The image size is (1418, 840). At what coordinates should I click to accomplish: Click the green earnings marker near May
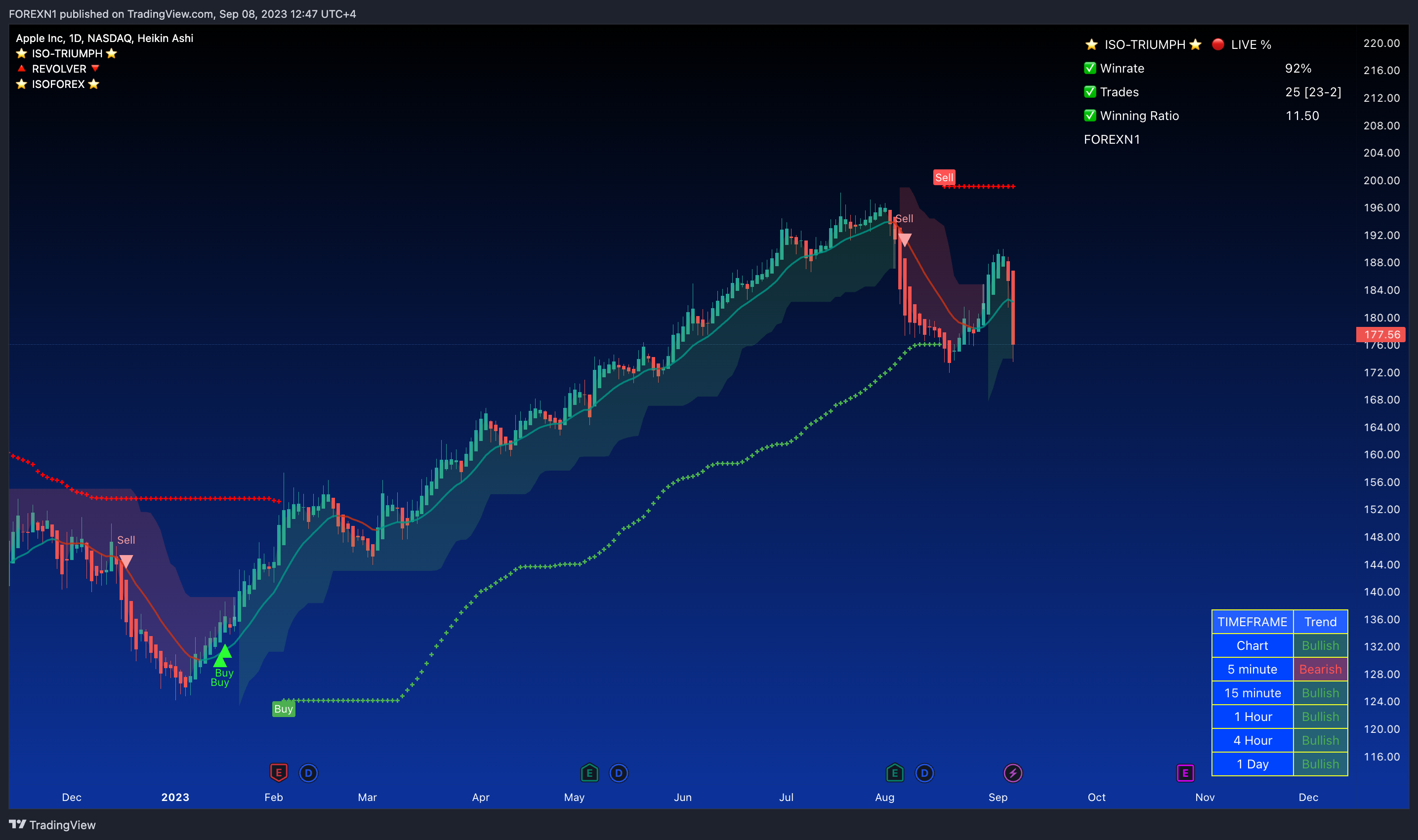click(x=589, y=773)
